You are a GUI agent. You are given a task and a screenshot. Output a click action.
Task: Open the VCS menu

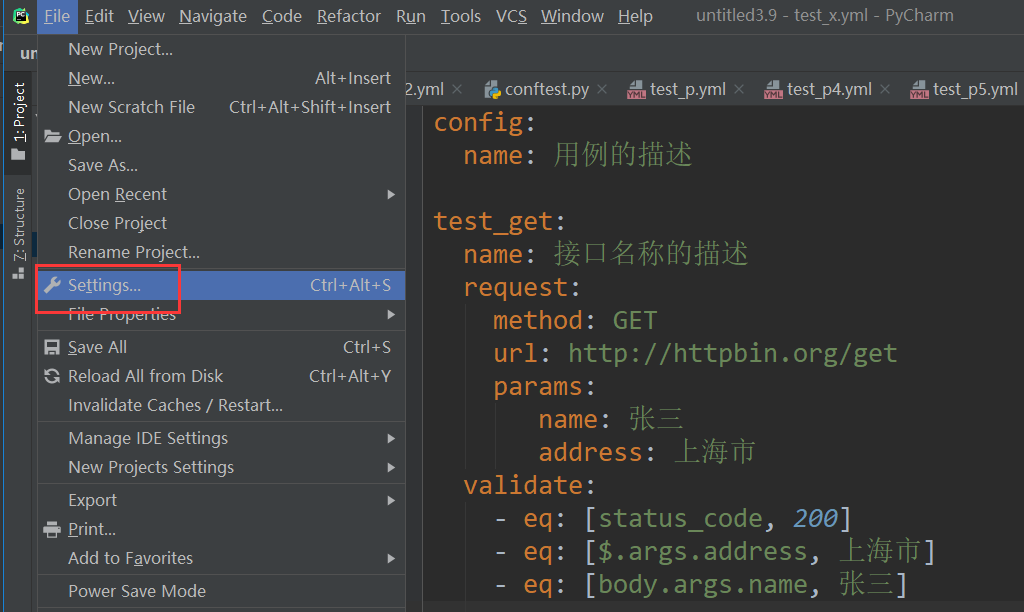511,16
